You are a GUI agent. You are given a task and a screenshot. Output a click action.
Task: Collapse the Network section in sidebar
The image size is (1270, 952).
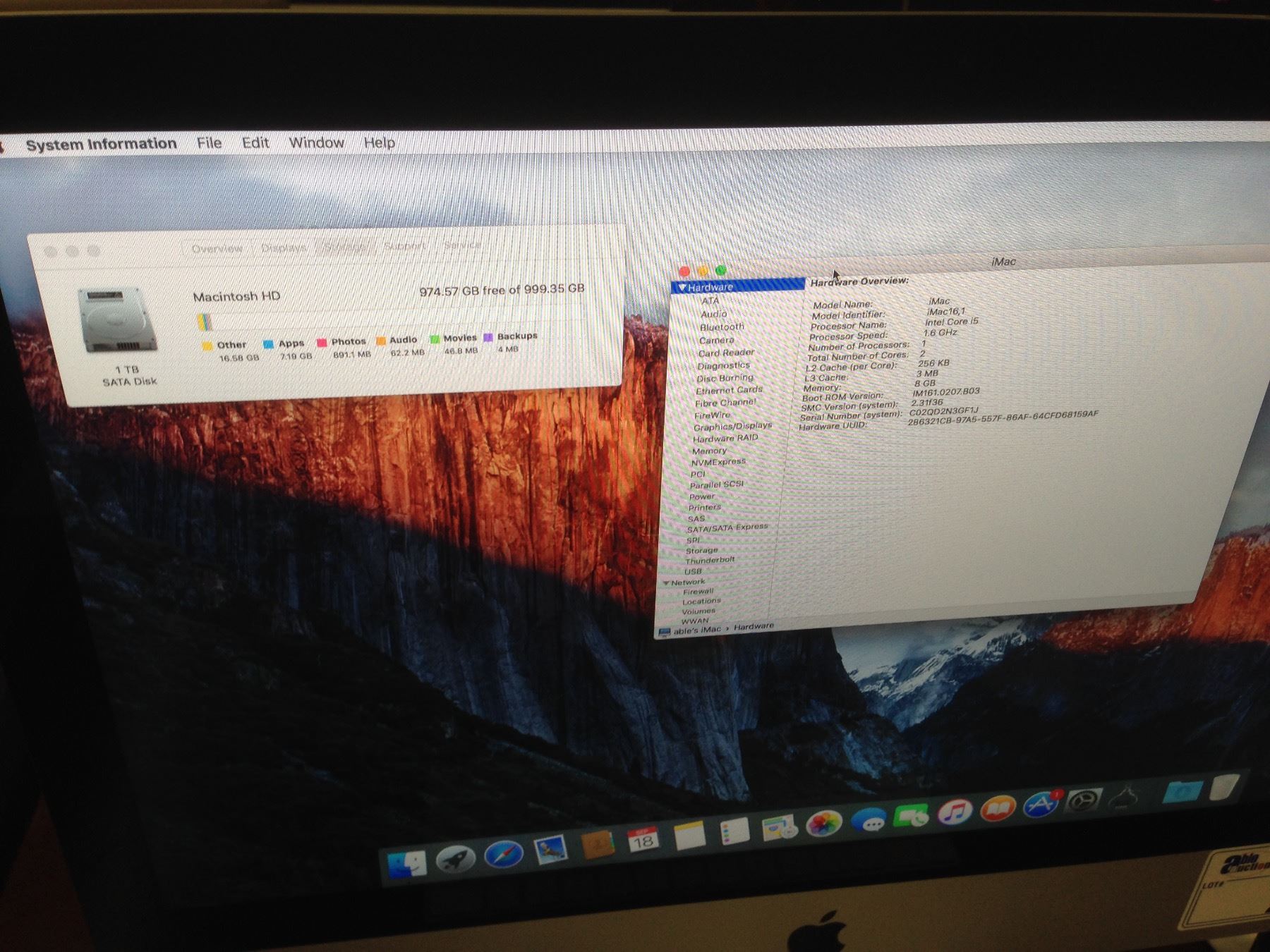[666, 582]
